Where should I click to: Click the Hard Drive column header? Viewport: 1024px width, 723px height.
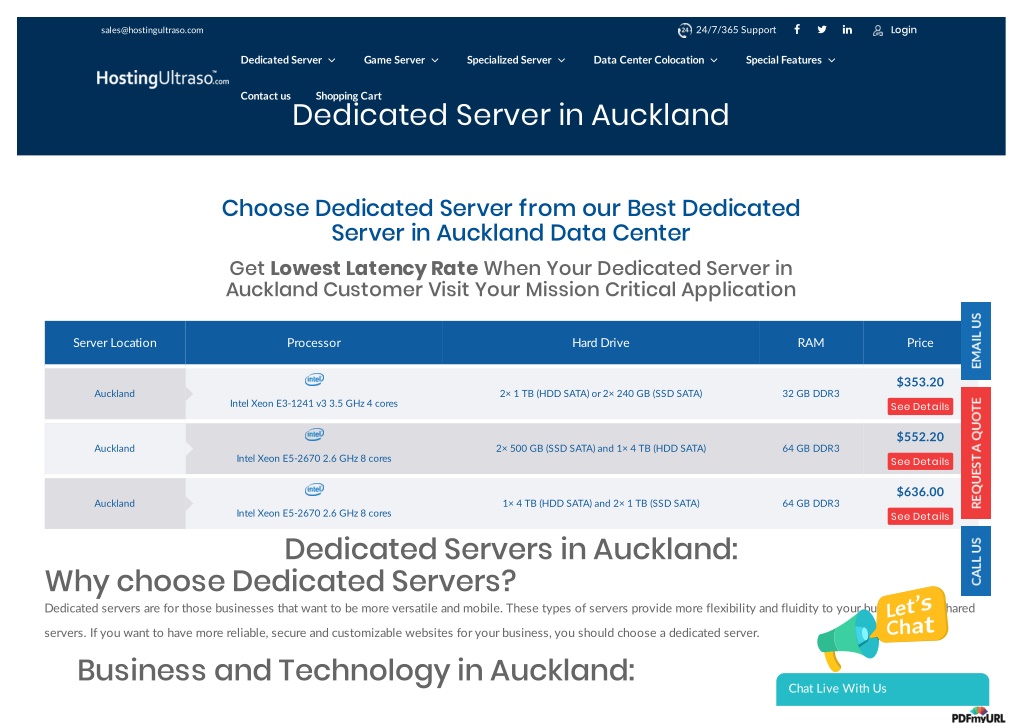pos(601,343)
